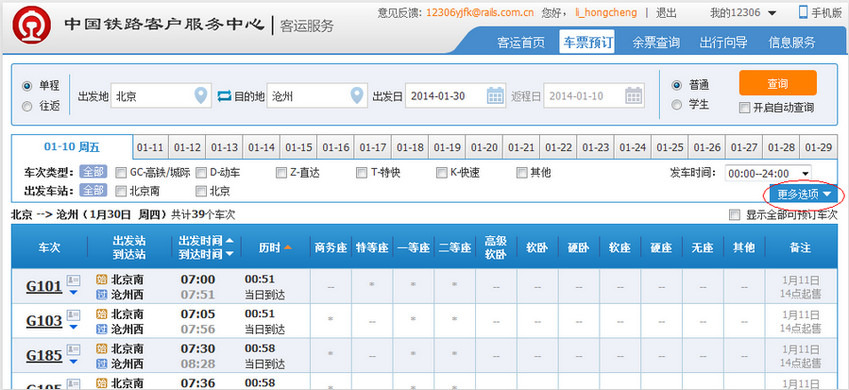849x390 pixels.
Task: Select the 01-20 date tab
Action: (484, 147)
